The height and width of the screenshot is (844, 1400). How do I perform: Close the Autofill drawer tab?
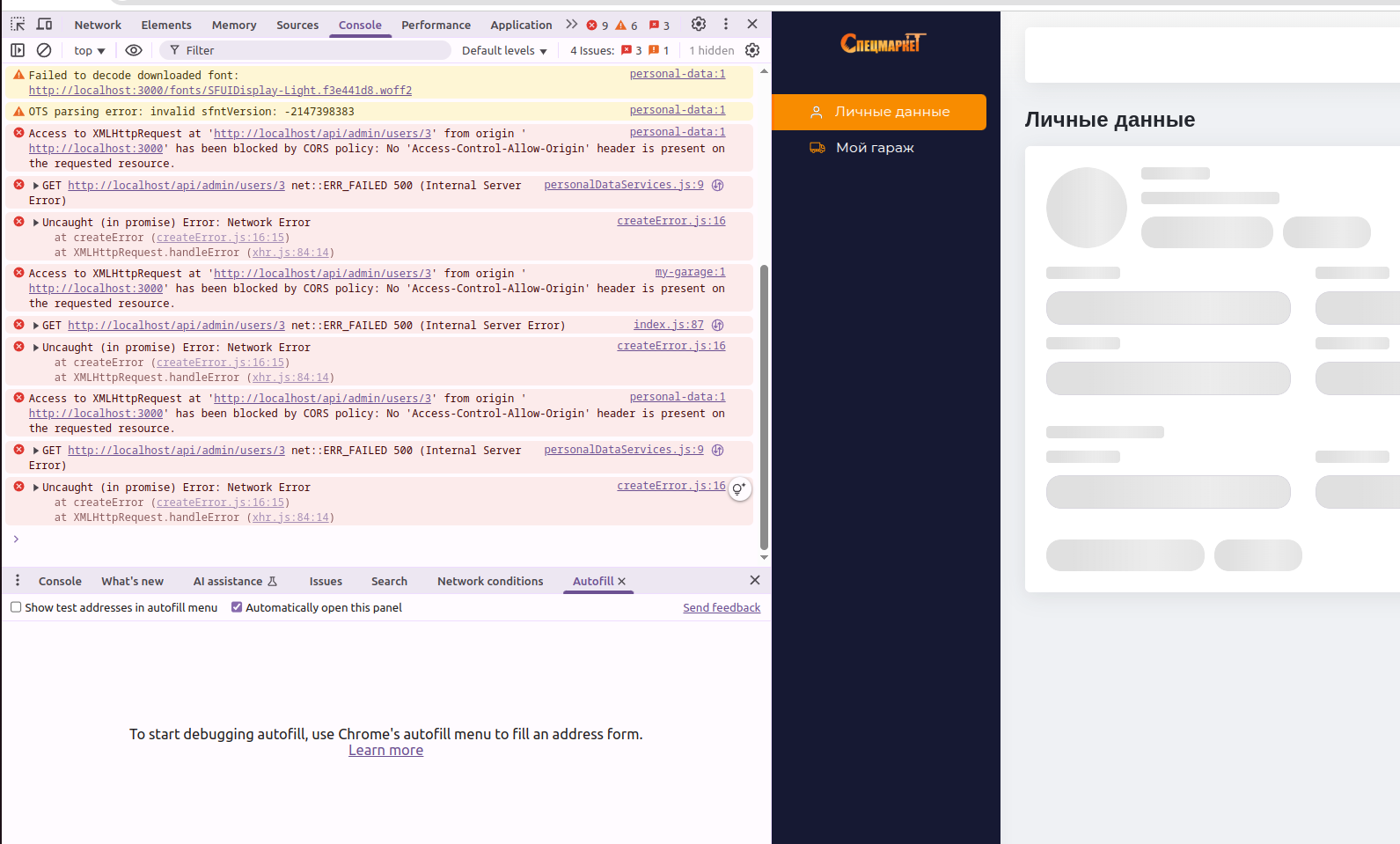[x=622, y=582]
